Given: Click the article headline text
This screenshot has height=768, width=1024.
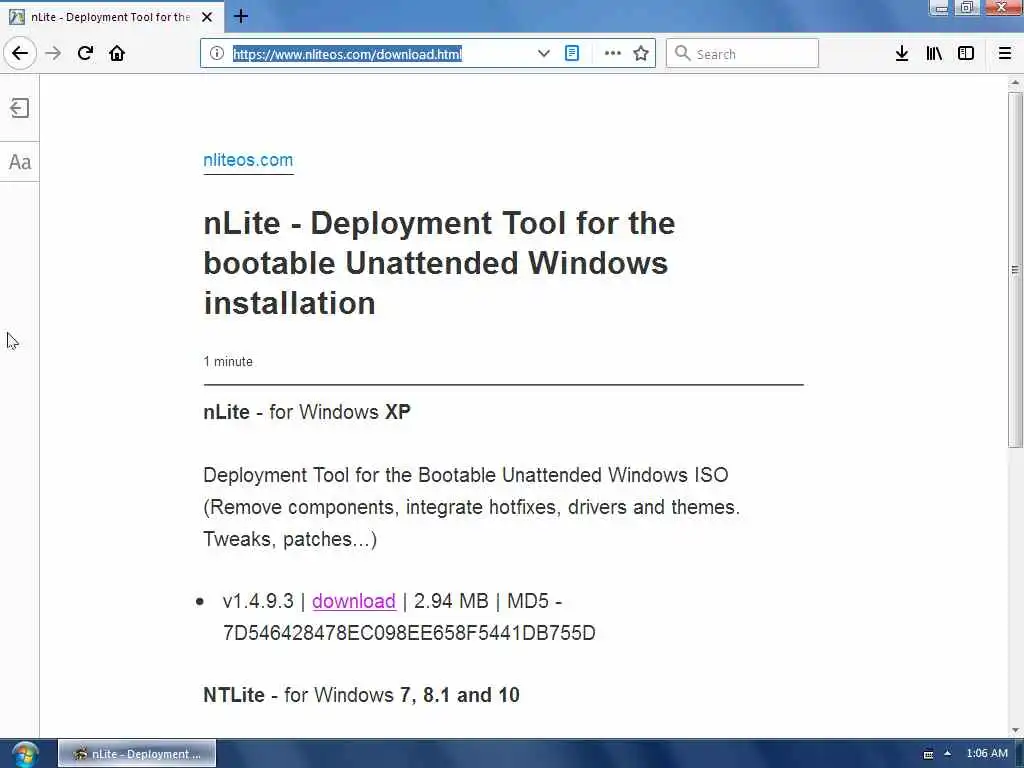Looking at the screenshot, I should point(439,263).
